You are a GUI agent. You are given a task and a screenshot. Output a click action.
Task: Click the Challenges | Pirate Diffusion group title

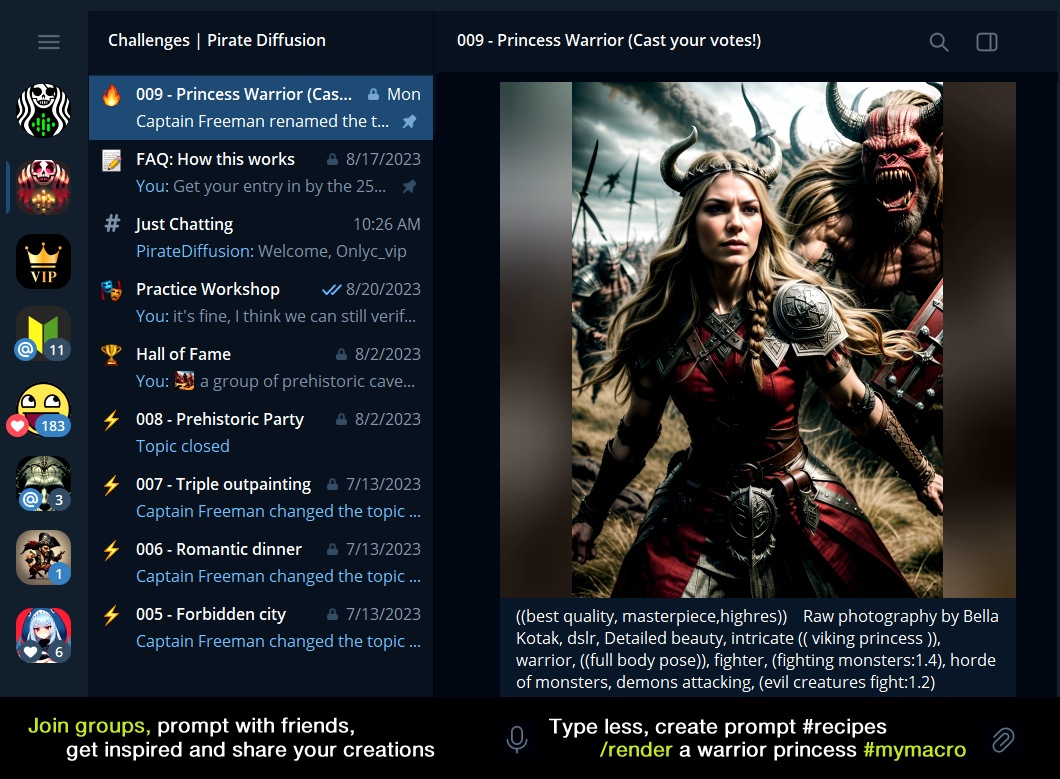pyautogui.click(x=217, y=41)
